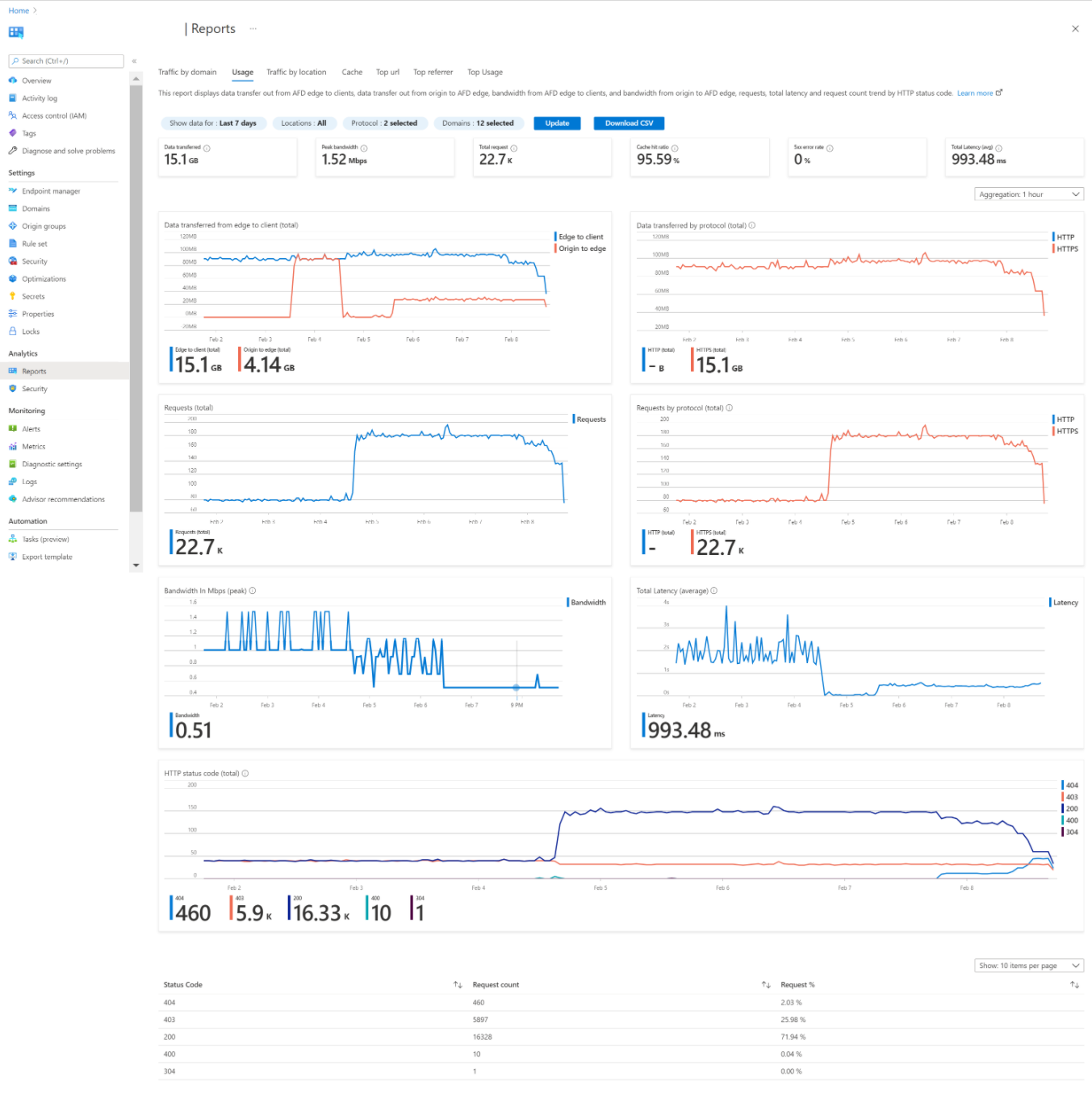This screenshot has width=1092, height=1102.
Task: Open the Show 10 items per page dropdown
Action: (x=1028, y=966)
